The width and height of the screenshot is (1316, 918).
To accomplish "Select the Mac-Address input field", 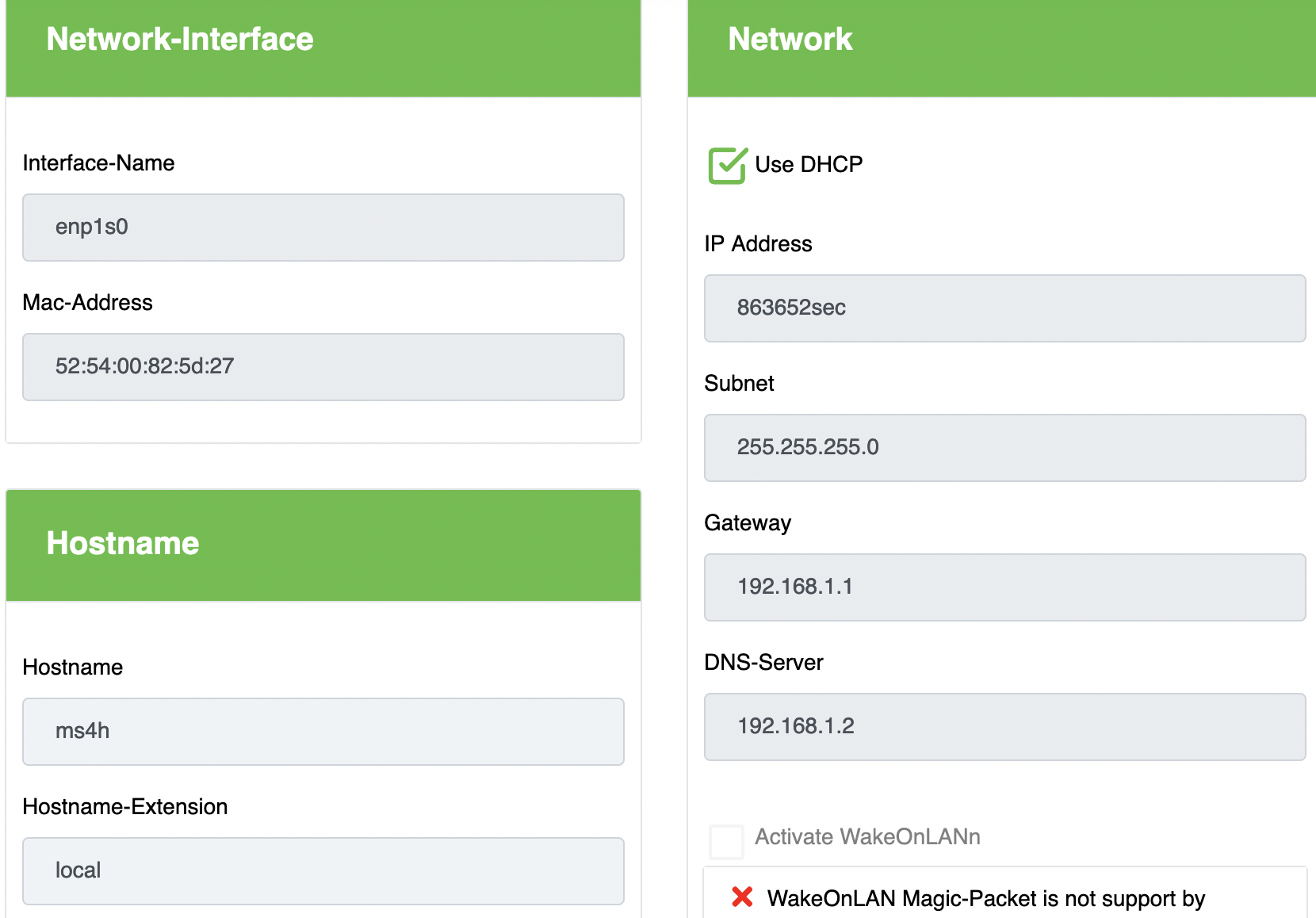I will click(x=323, y=367).
